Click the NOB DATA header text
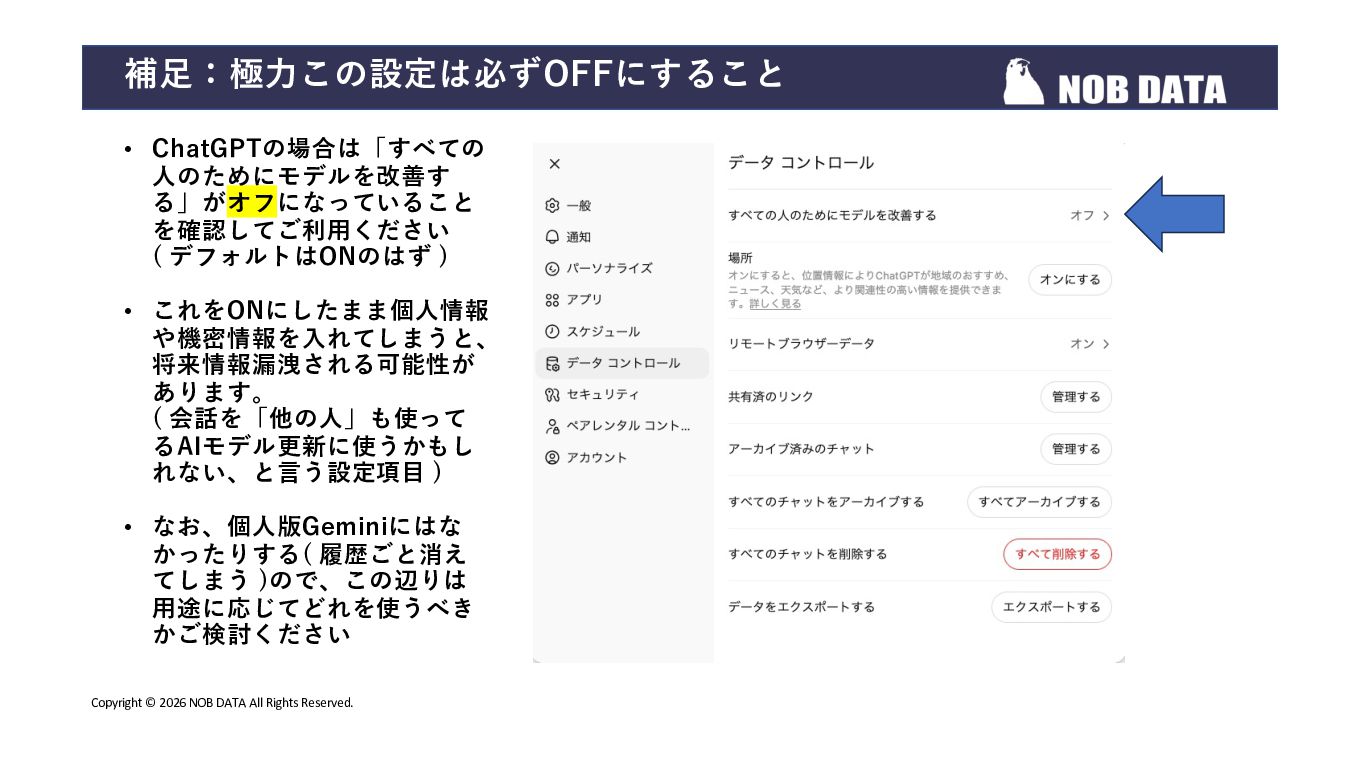 point(1141,89)
